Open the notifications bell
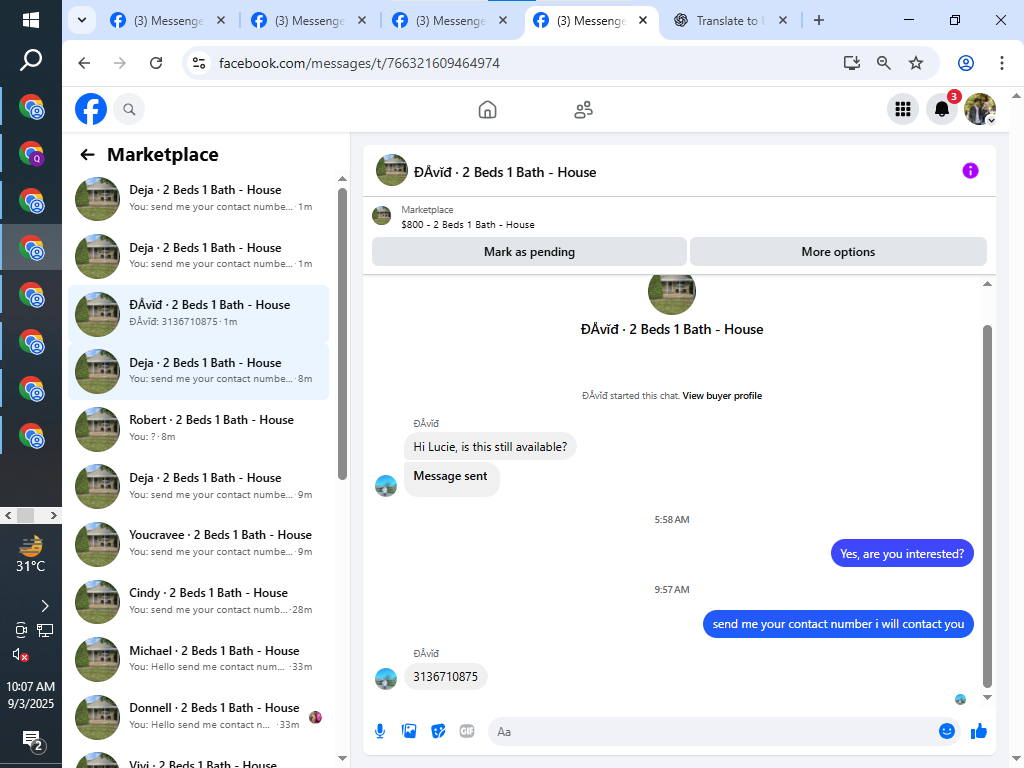 942,109
